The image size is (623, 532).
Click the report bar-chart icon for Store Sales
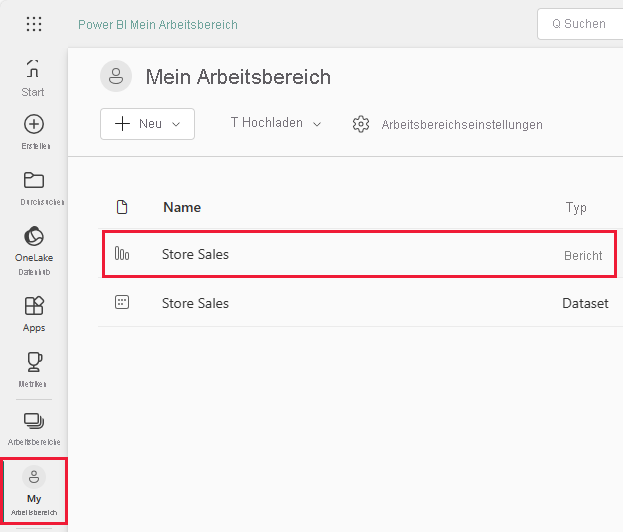(122, 253)
